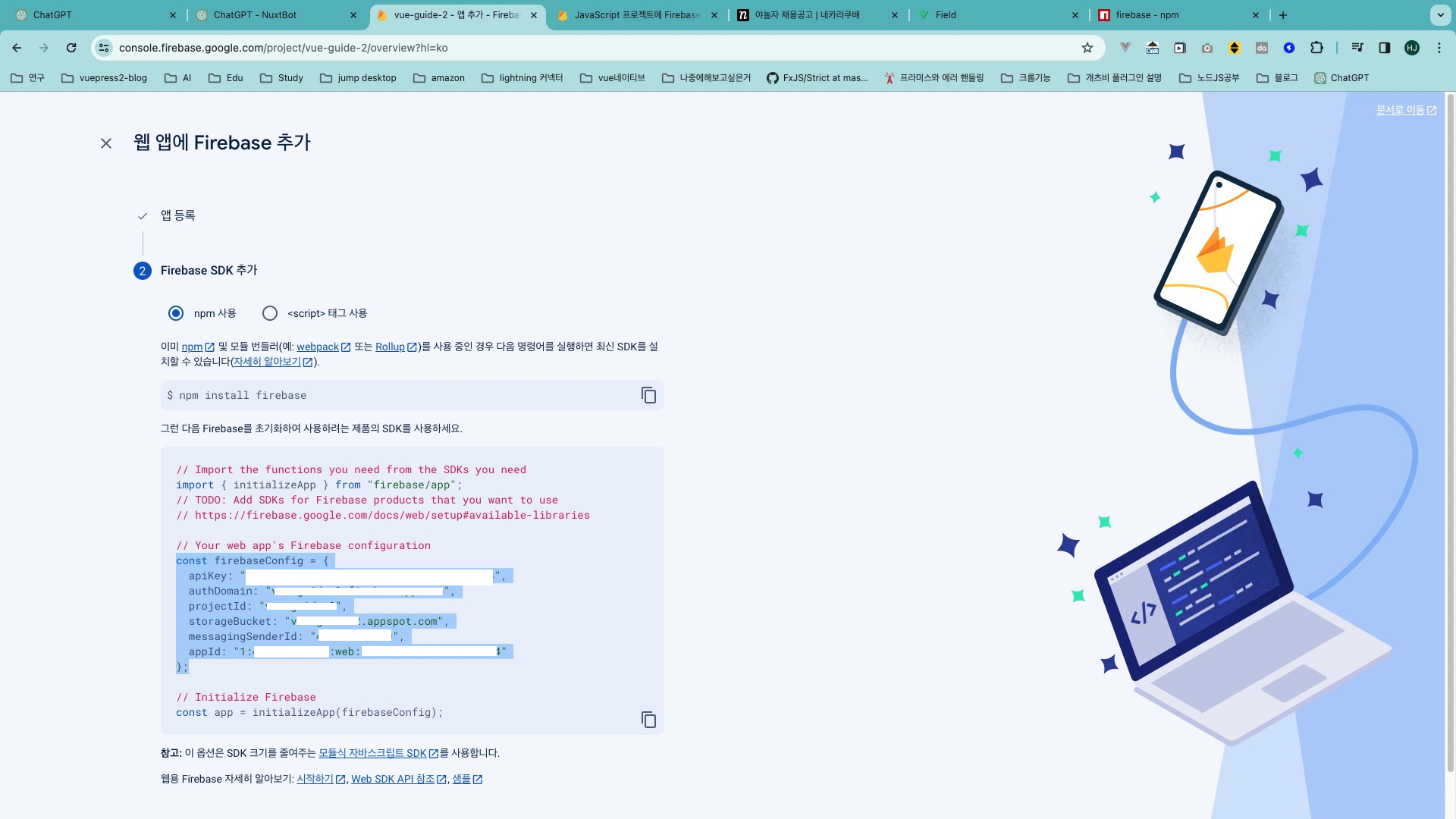Open the 모듈식 자바스크립트 SDK link
The width and height of the screenshot is (1456, 819).
[378, 753]
